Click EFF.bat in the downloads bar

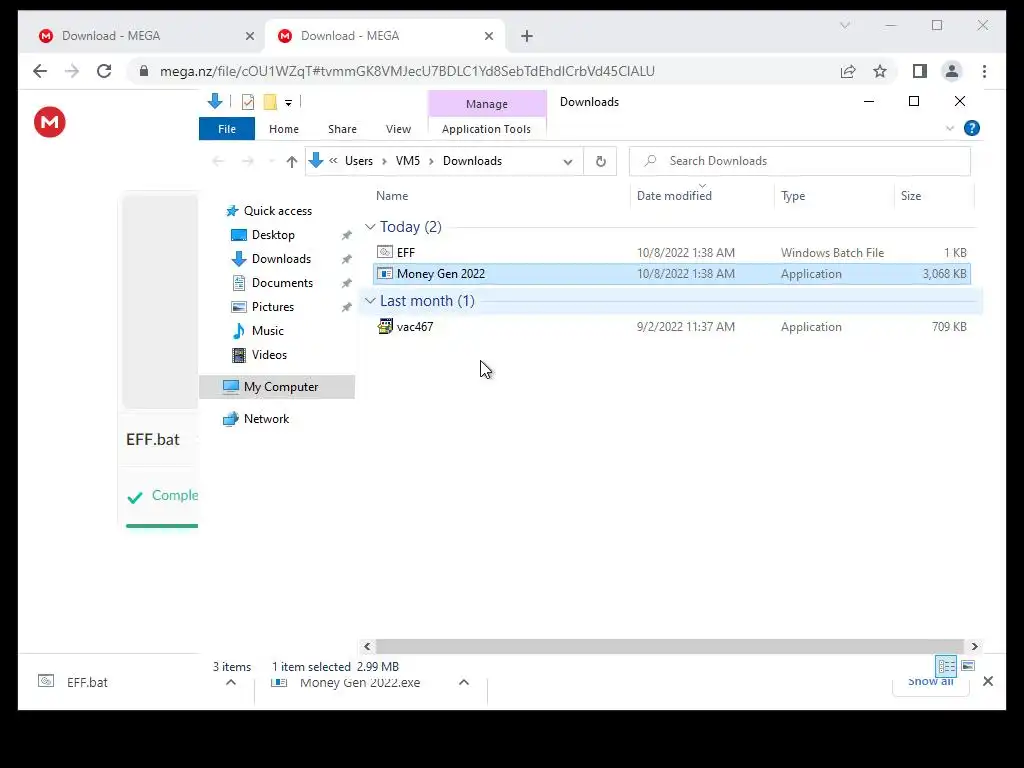87,682
